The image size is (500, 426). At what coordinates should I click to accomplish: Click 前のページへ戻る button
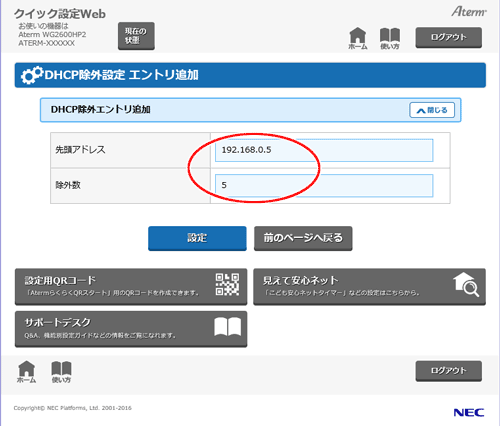coord(303,238)
